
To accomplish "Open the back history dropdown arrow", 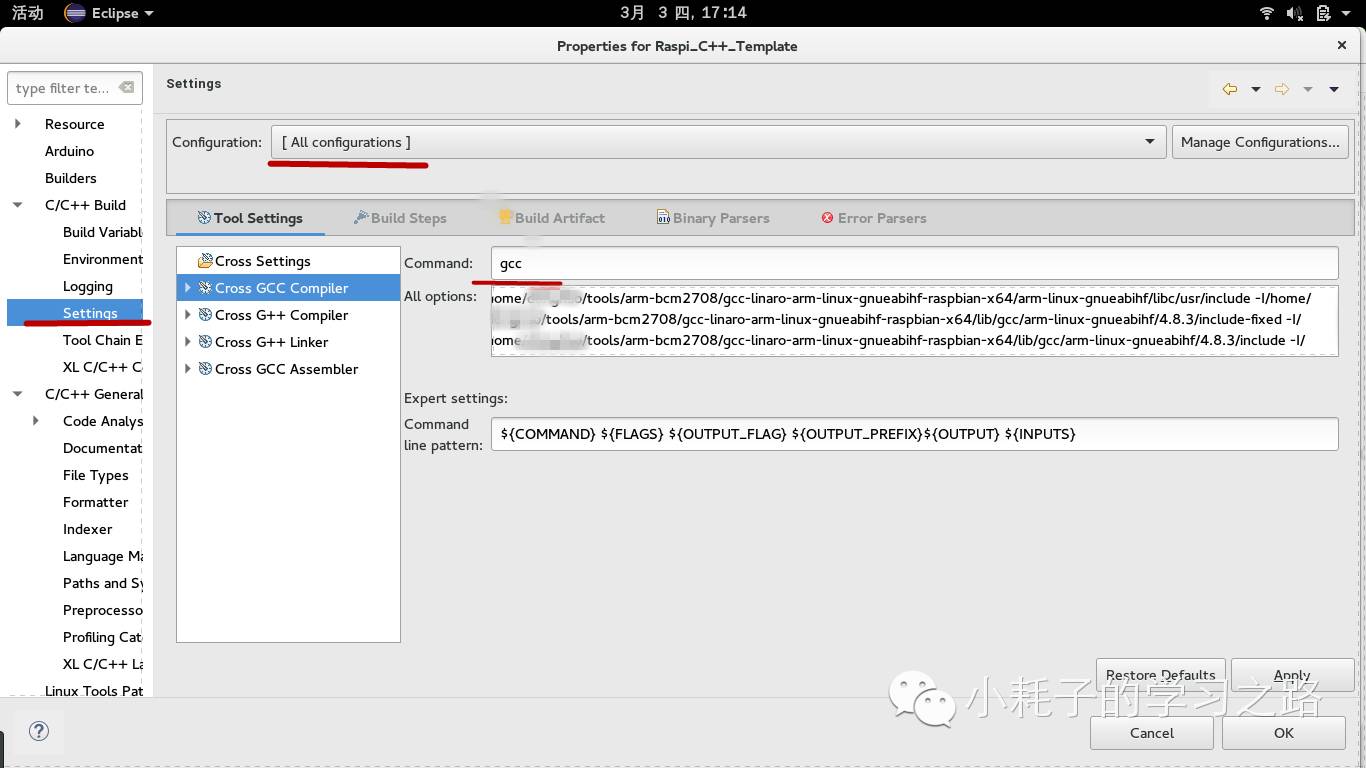I will pyautogui.click(x=1256, y=89).
